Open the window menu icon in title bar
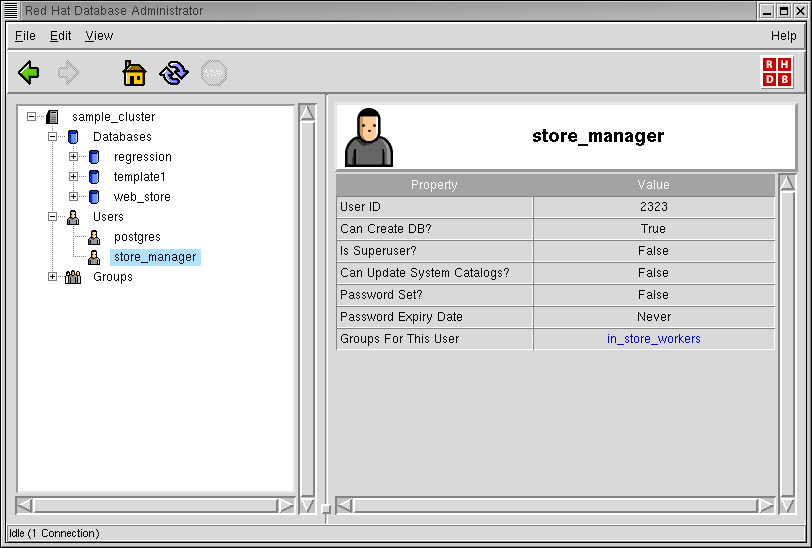 click(x=11, y=10)
